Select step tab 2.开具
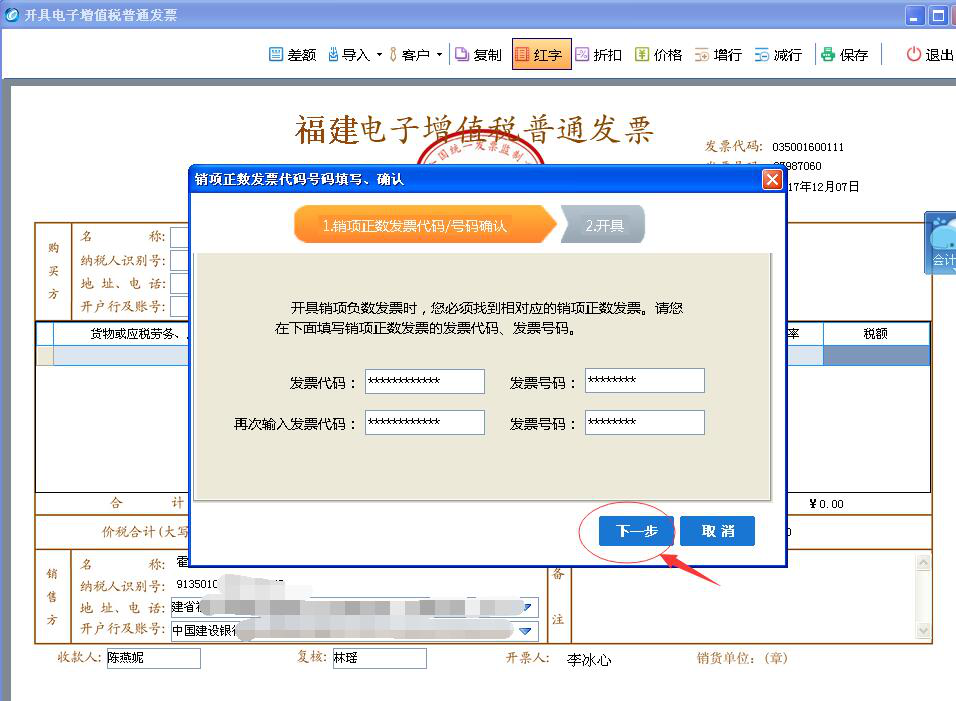 (x=604, y=226)
